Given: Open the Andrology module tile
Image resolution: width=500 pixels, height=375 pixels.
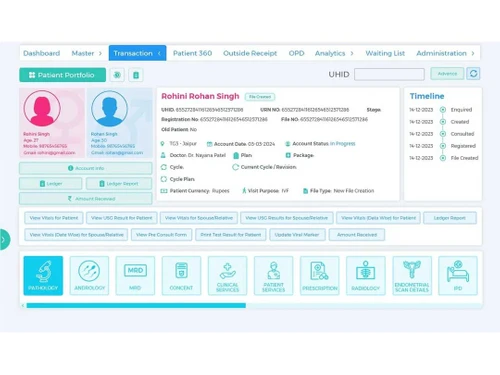Looking at the screenshot, I should 89,275.
